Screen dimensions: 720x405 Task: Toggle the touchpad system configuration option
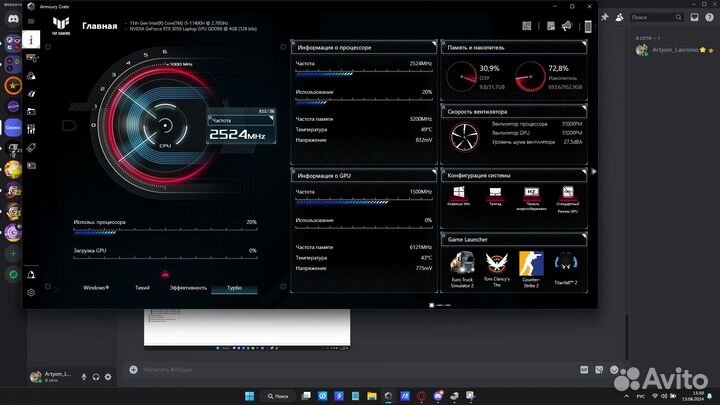(495, 193)
